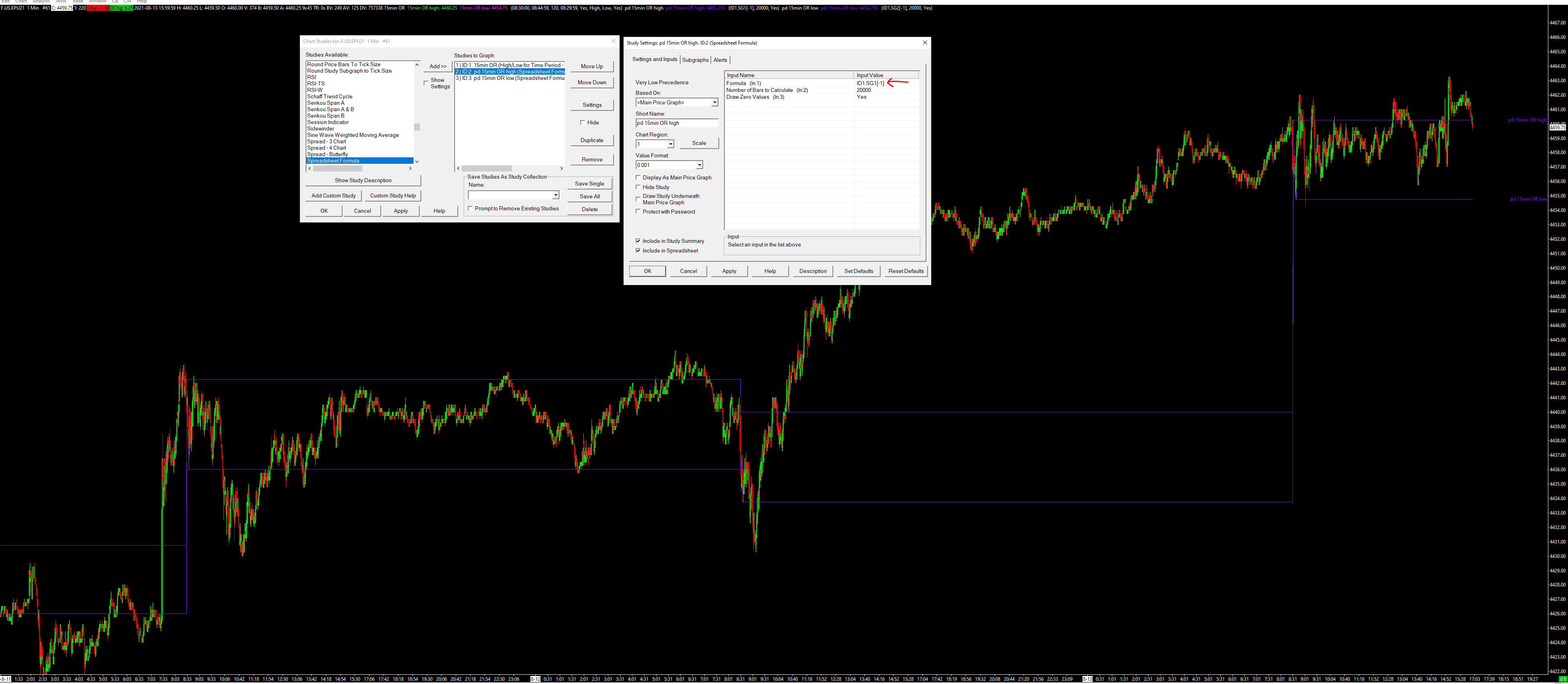Toggle the Show Settings checkbox
The width and height of the screenshot is (1568, 684).
click(426, 83)
